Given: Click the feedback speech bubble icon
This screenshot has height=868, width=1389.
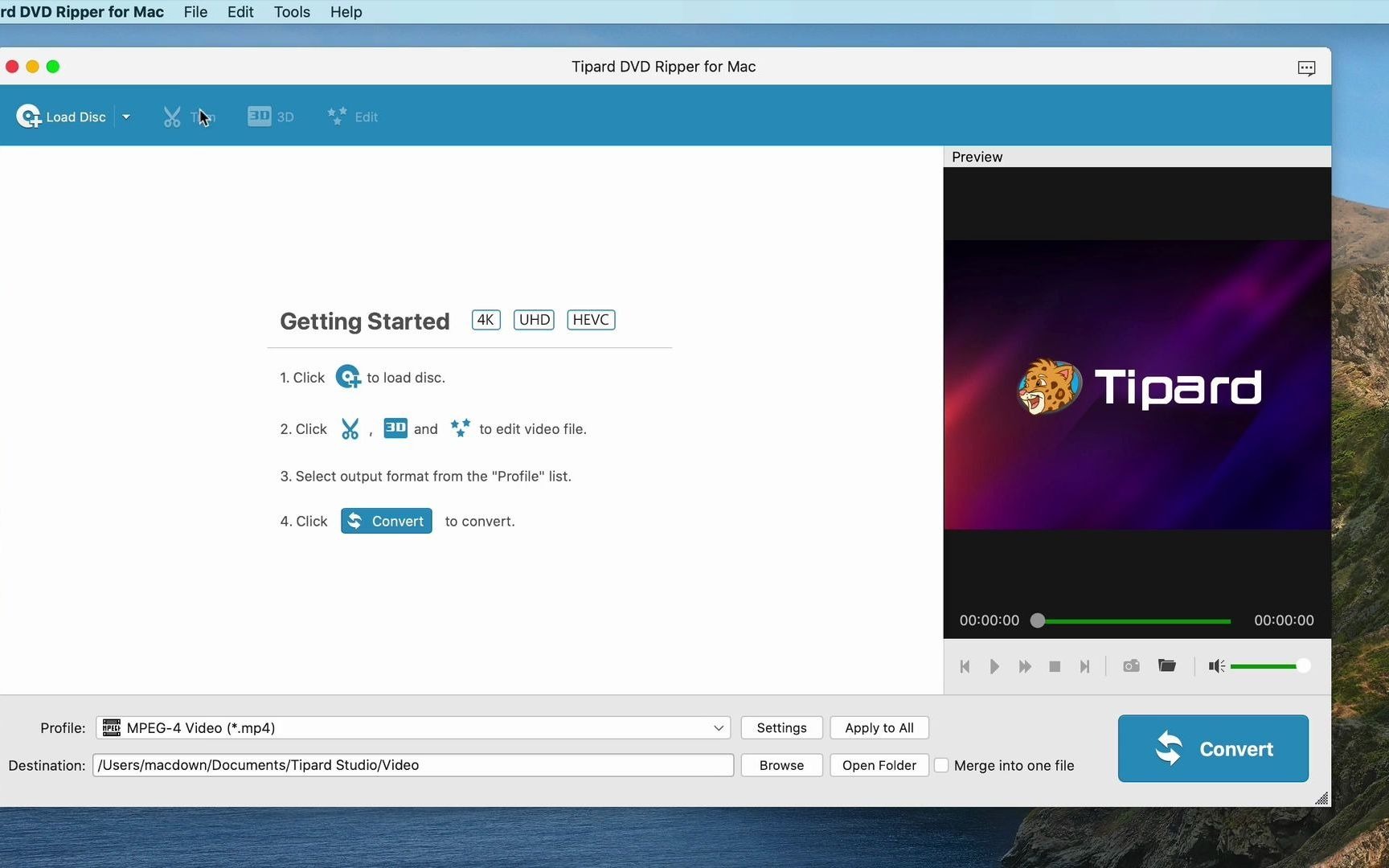Looking at the screenshot, I should pos(1306,68).
